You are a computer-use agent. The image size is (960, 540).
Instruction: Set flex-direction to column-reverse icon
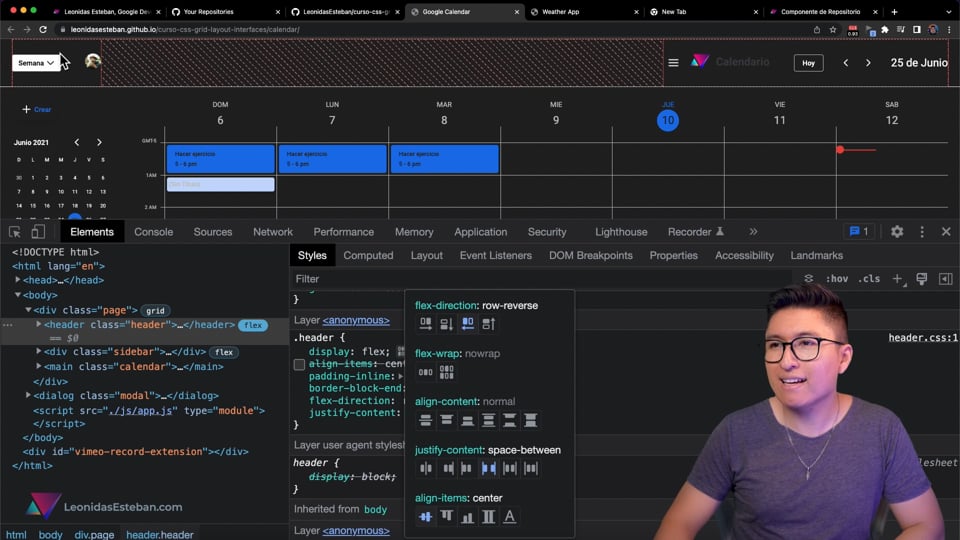point(489,324)
